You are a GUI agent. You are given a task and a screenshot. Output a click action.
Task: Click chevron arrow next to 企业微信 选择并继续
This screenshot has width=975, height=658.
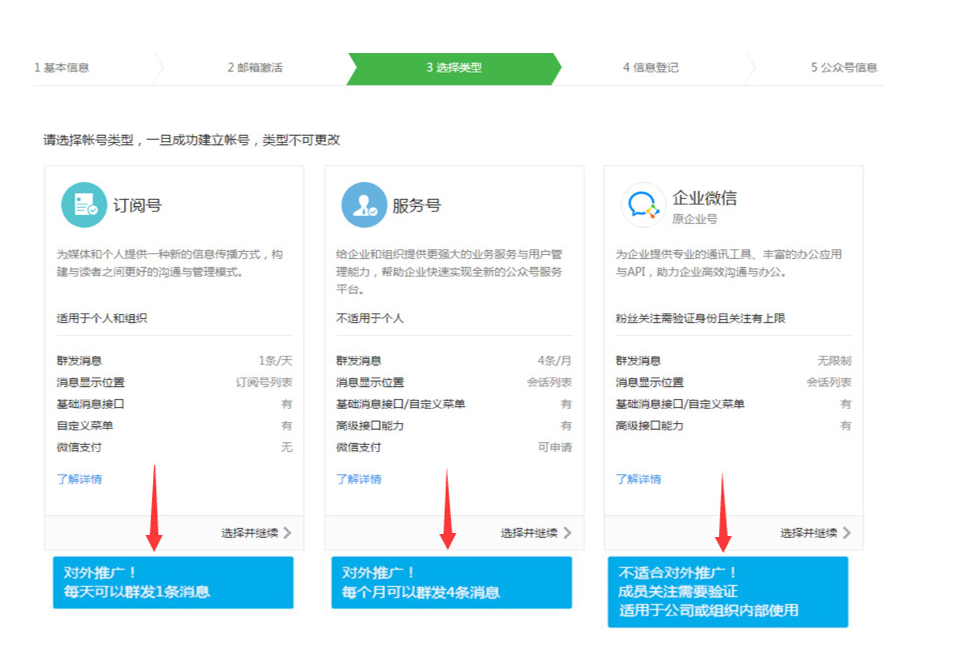(x=847, y=533)
